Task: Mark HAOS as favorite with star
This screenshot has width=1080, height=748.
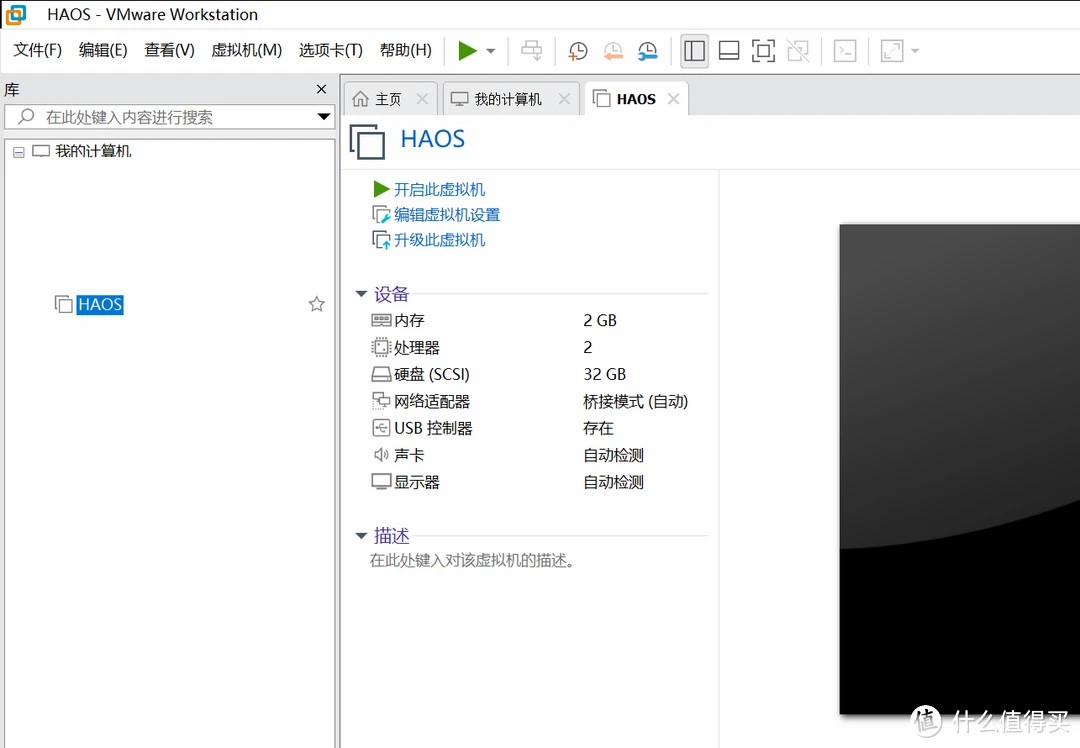Action: point(316,304)
